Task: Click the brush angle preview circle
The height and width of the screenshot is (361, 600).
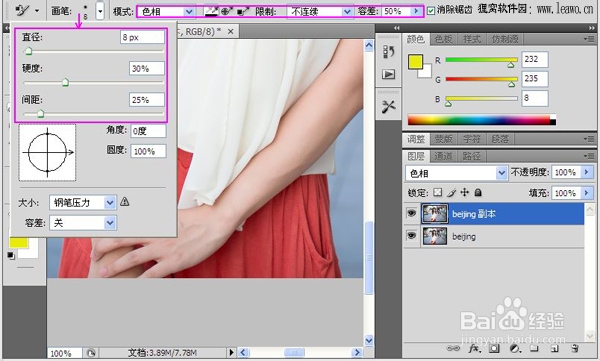Action: click(47, 152)
